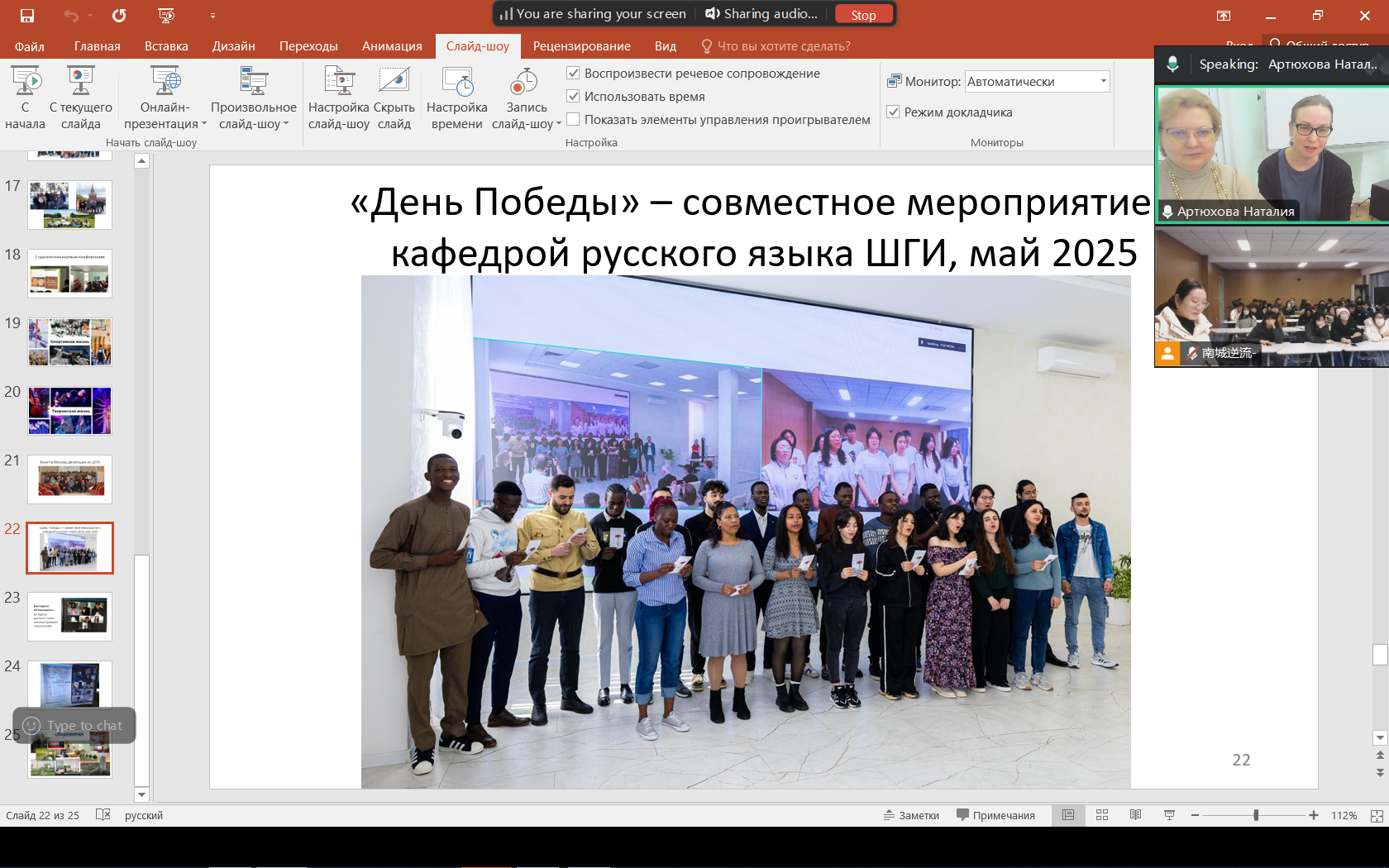Enable Показать элементы управления проигрывателем
This screenshot has height=868, width=1389.
573,120
